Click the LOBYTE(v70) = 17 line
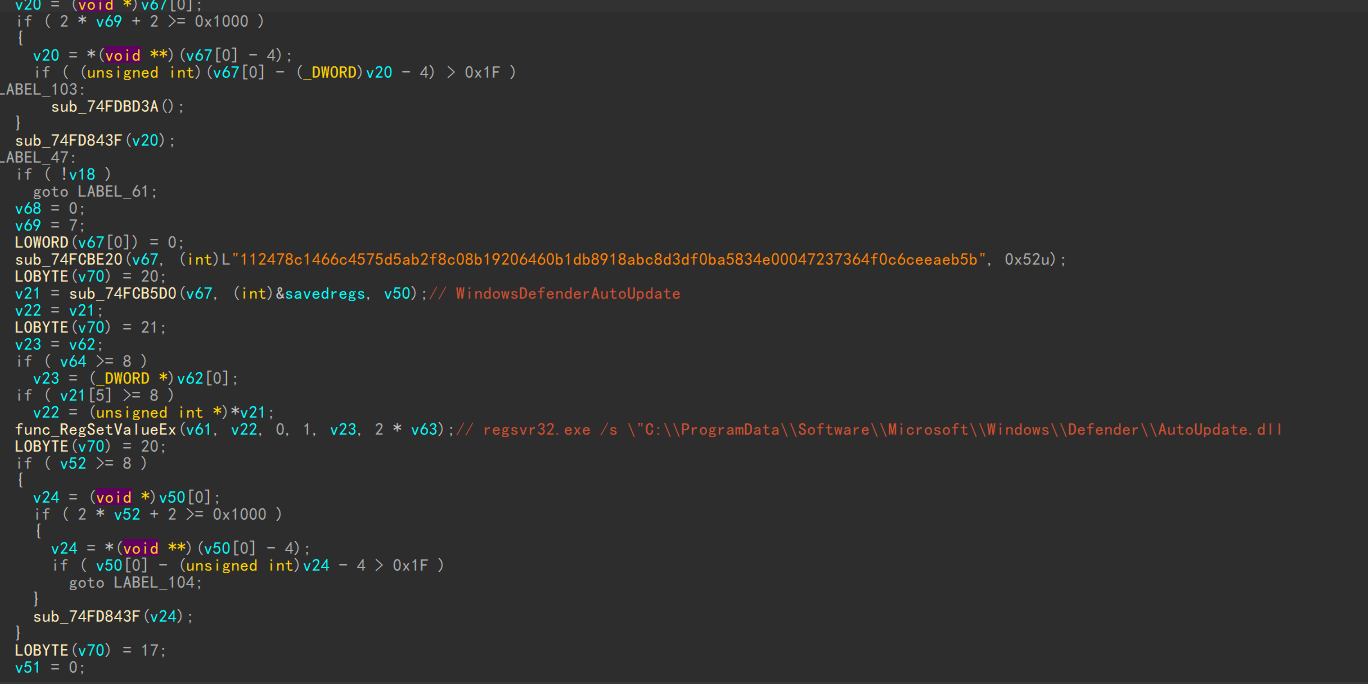1368x684 pixels. click(90, 650)
